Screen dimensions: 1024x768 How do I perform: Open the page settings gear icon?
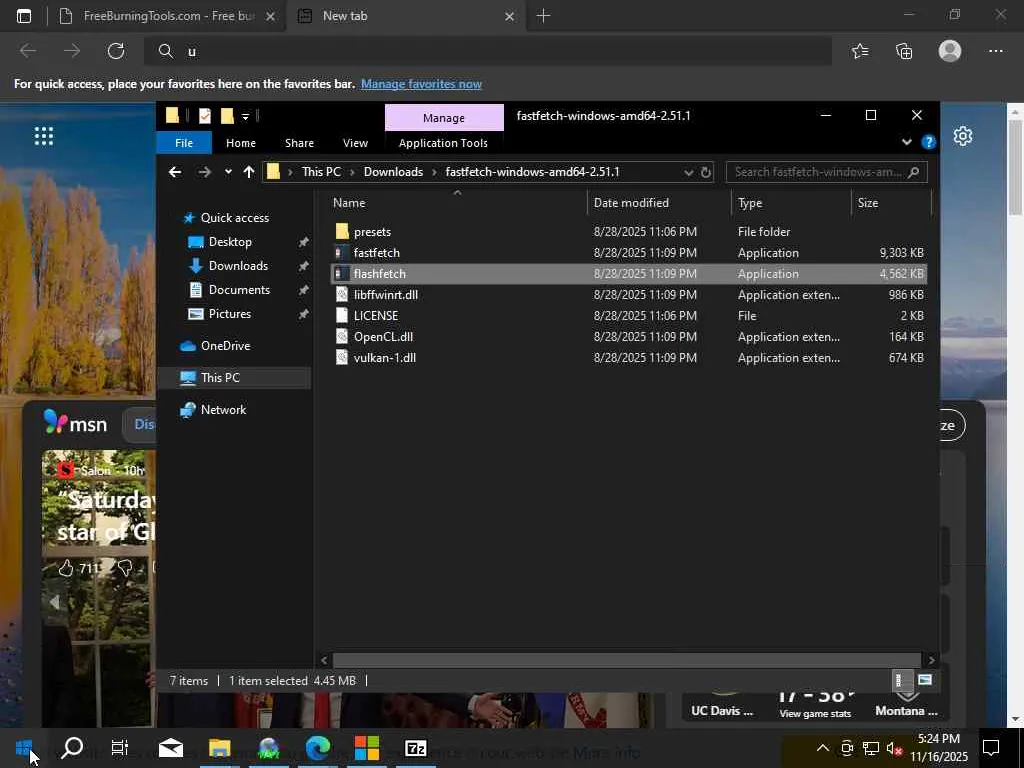click(x=962, y=137)
